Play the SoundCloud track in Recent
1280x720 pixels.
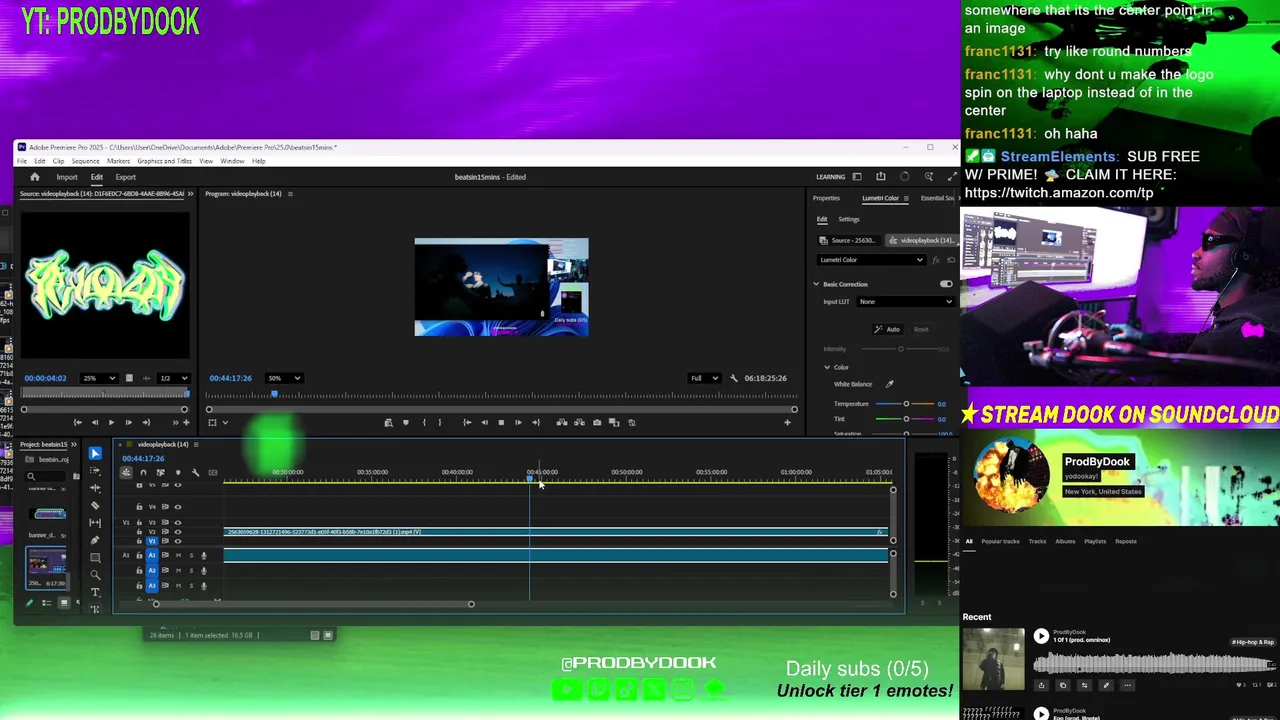pyautogui.click(x=1041, y=636)
